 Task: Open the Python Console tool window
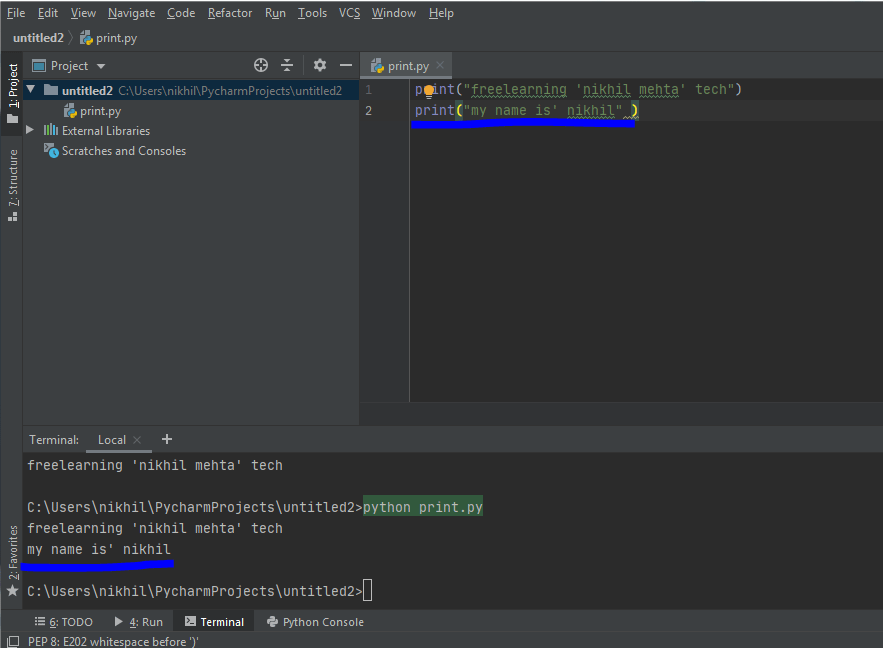[315, 622]
